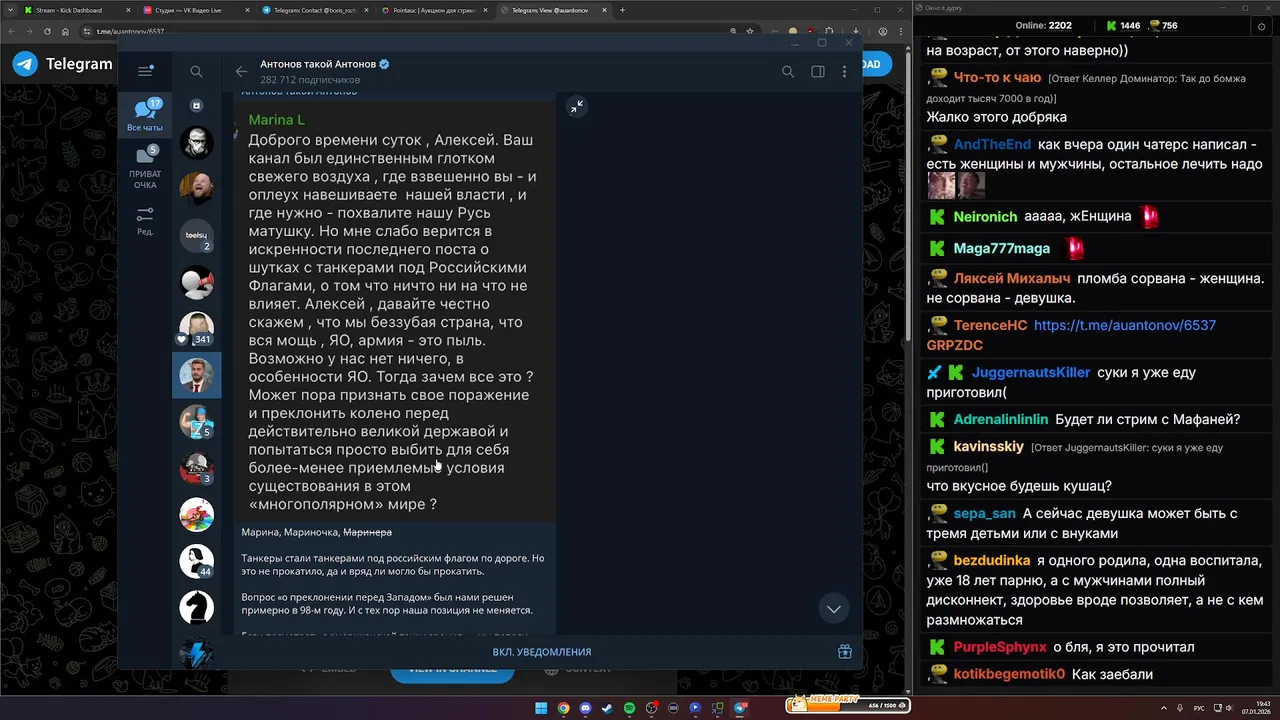Select the chat with the suited man avatar

197,375
